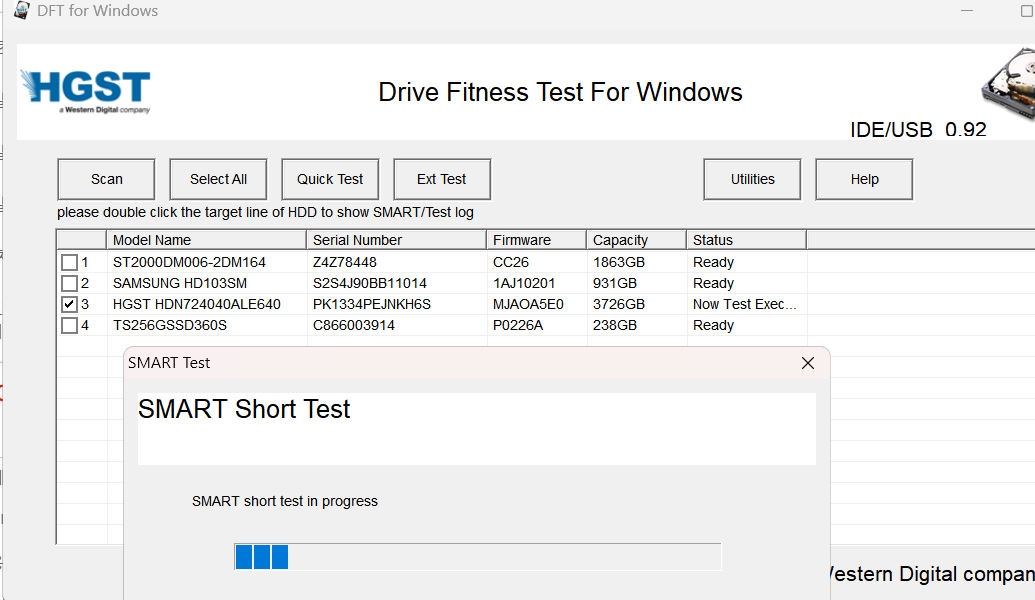Click capacity value 931GB
This screenshot has width=1035, height=600.
pyautogui.click(x=615, y=283)
